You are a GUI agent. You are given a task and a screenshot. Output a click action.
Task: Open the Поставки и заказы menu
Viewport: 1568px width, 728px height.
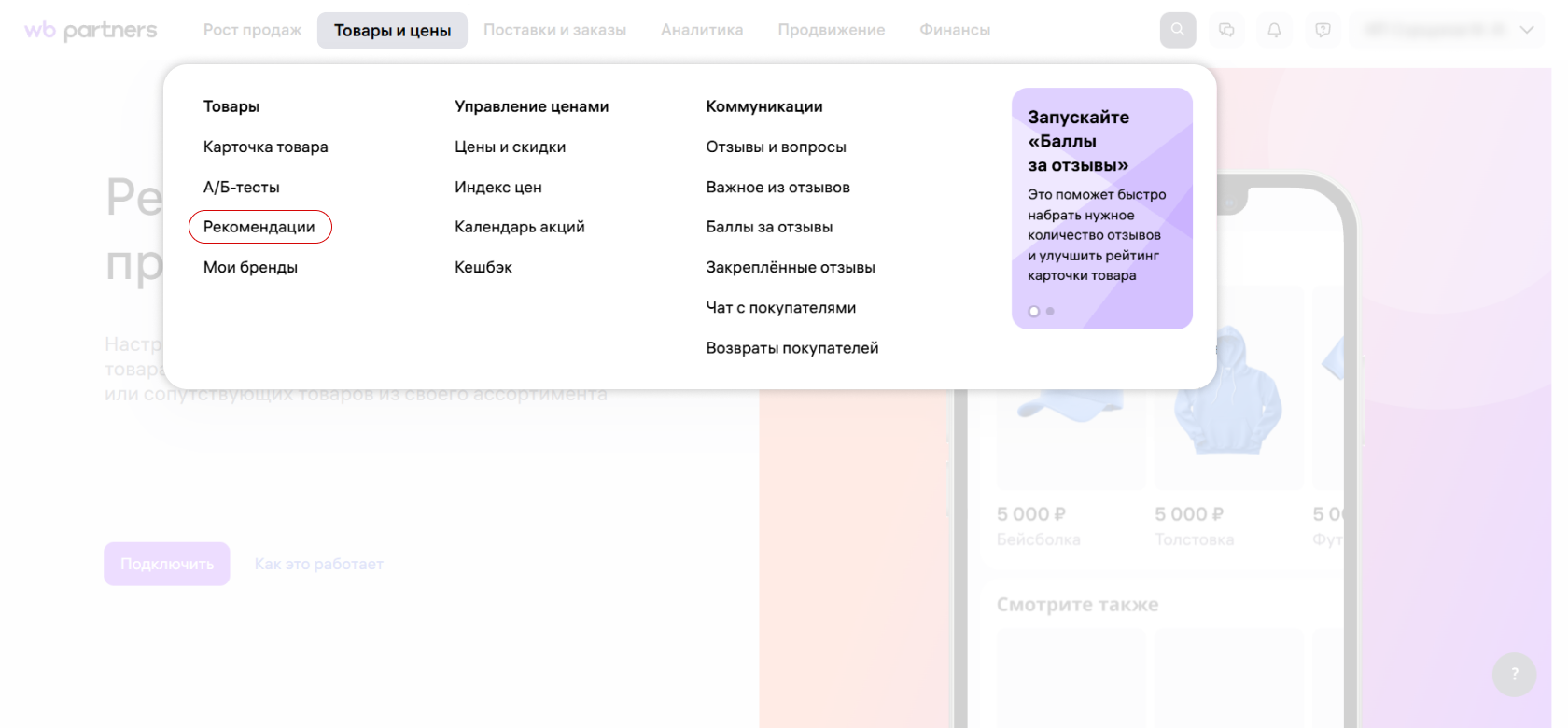(x=554, y=30)
